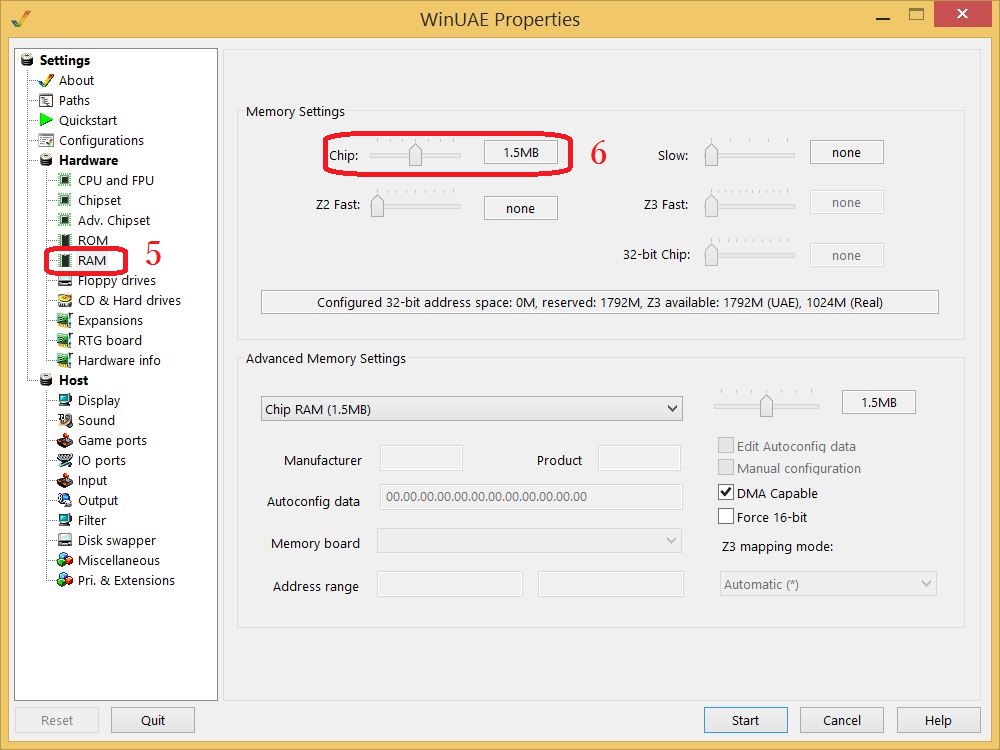The height and width of the screenshot is (750, 1000).
Task: Click the Sound speaker icon
Action: 64,420
